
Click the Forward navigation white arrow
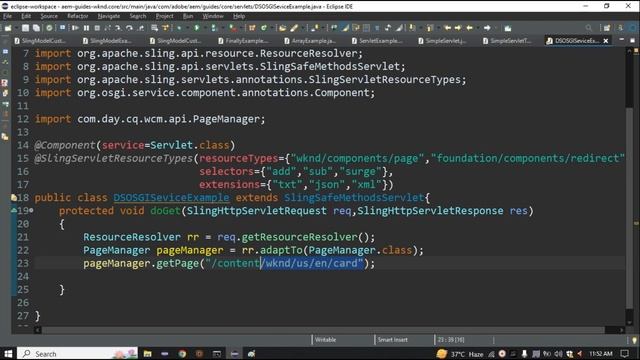point(487,28)
